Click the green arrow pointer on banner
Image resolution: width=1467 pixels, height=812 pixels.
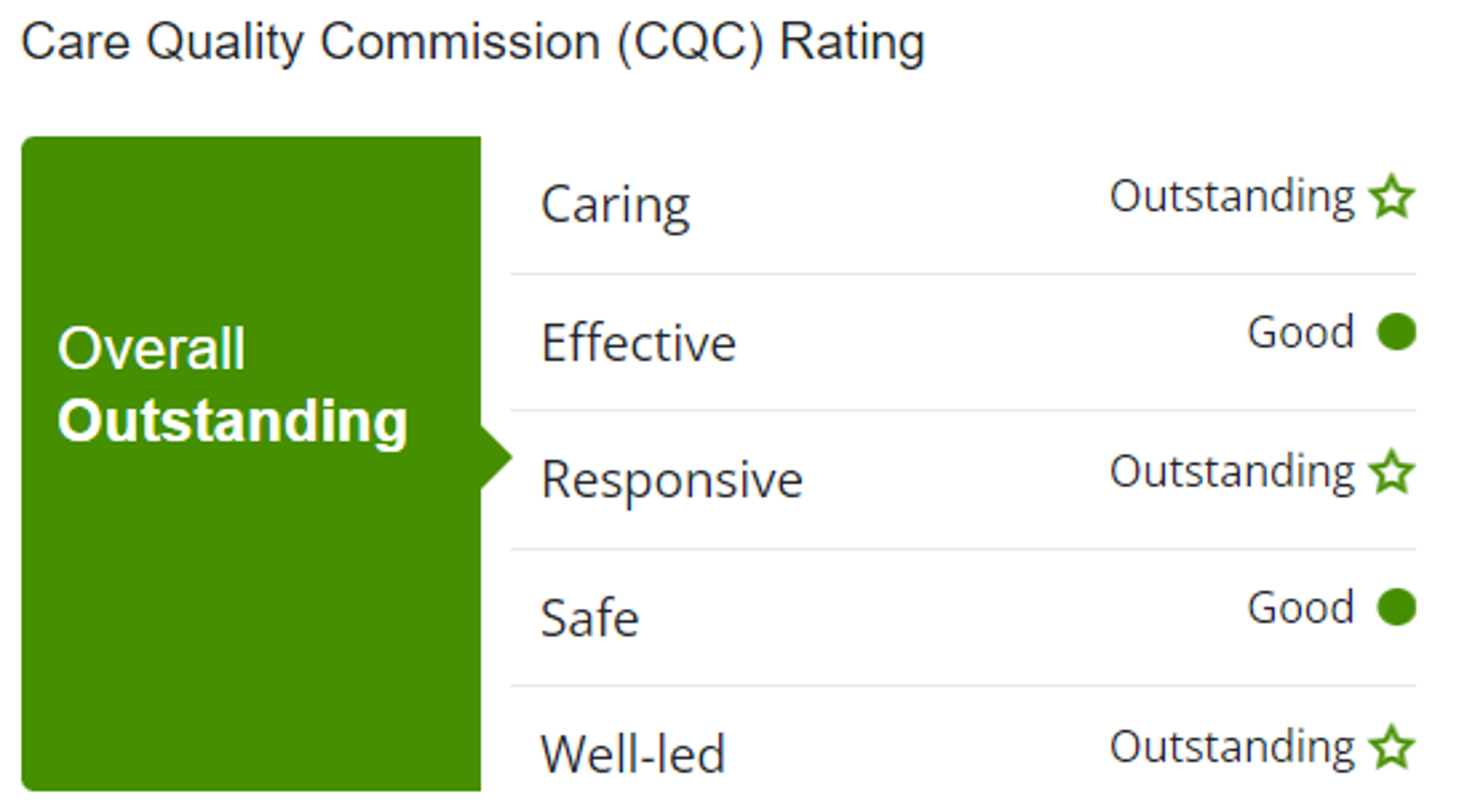(497, 458)
